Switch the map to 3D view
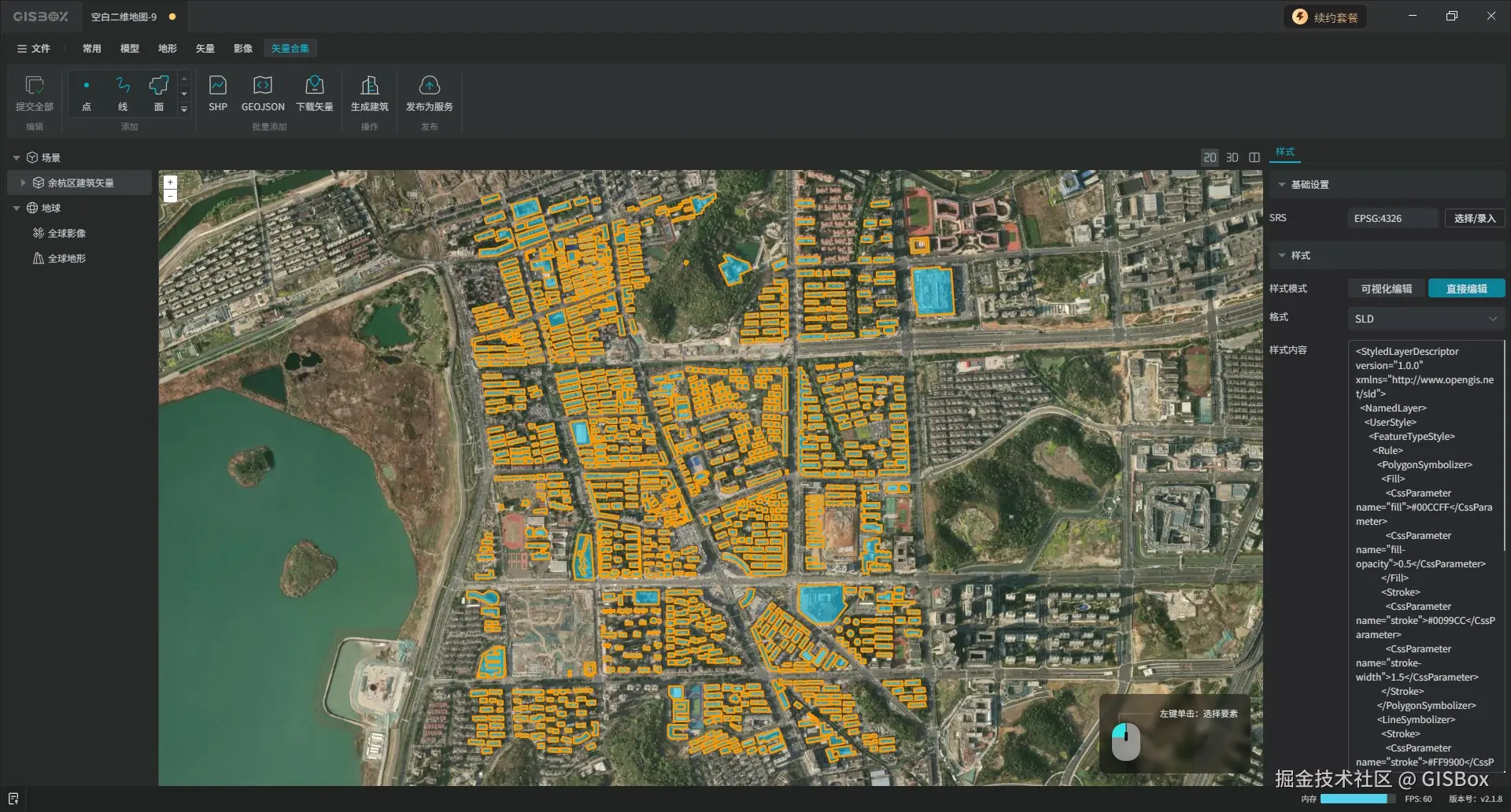The height and width of the screenshot is (812, 1511). point(1232,157)
